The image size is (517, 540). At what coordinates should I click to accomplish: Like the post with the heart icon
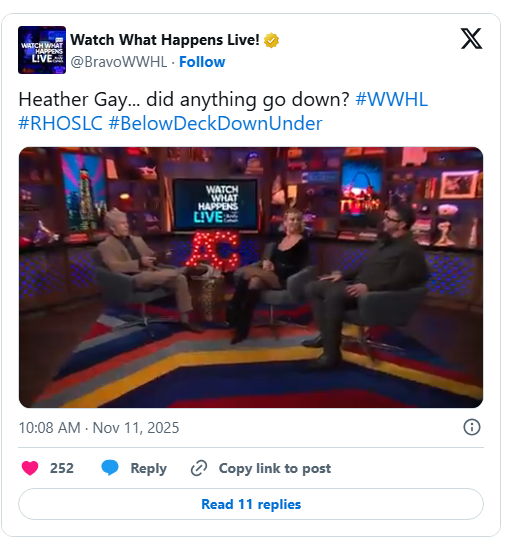coord(30,468)
